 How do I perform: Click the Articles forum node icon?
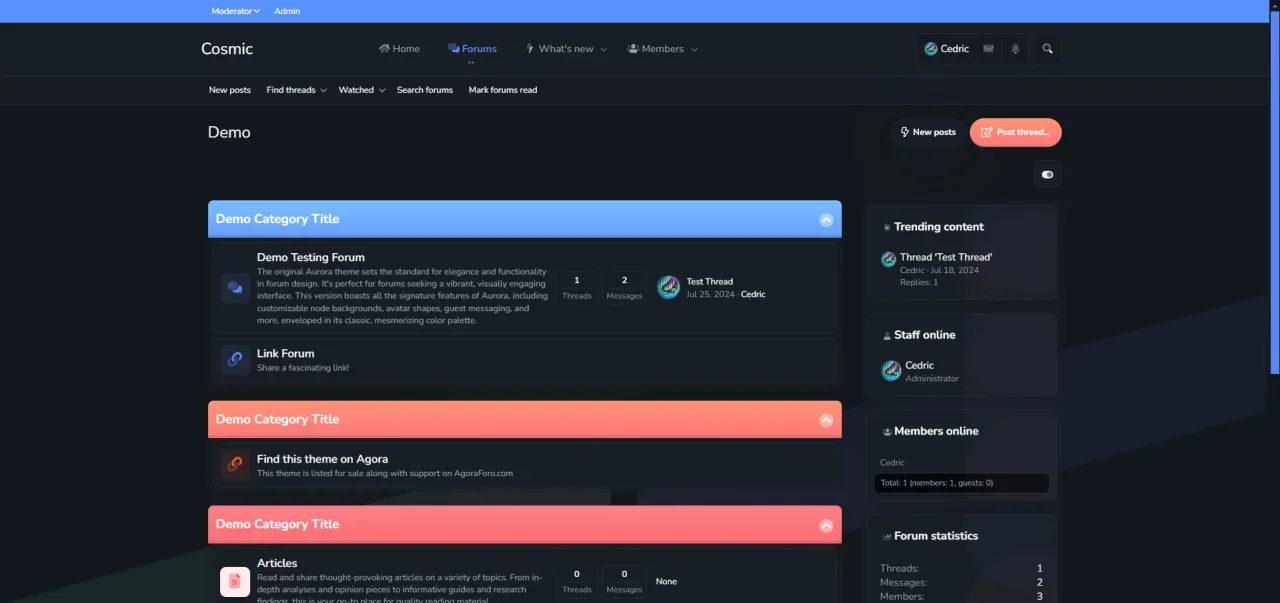tap(235, 581)
